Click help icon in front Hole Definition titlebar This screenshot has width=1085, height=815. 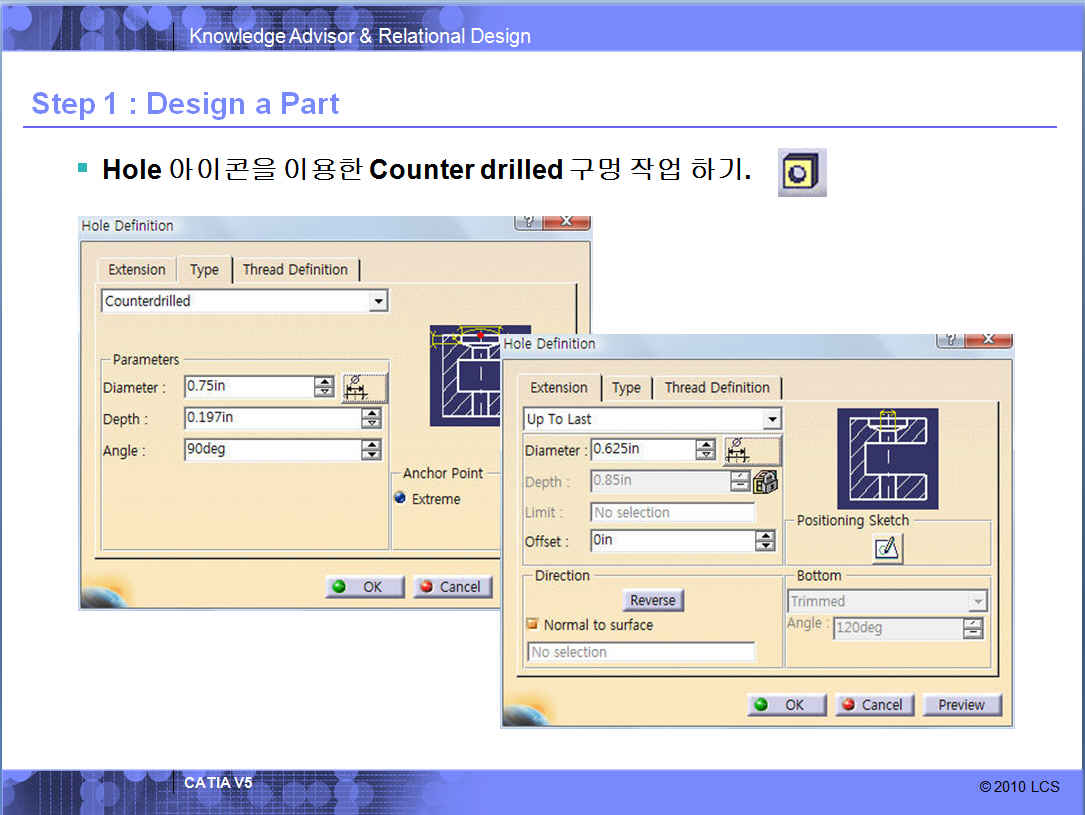tap(952, 340)
